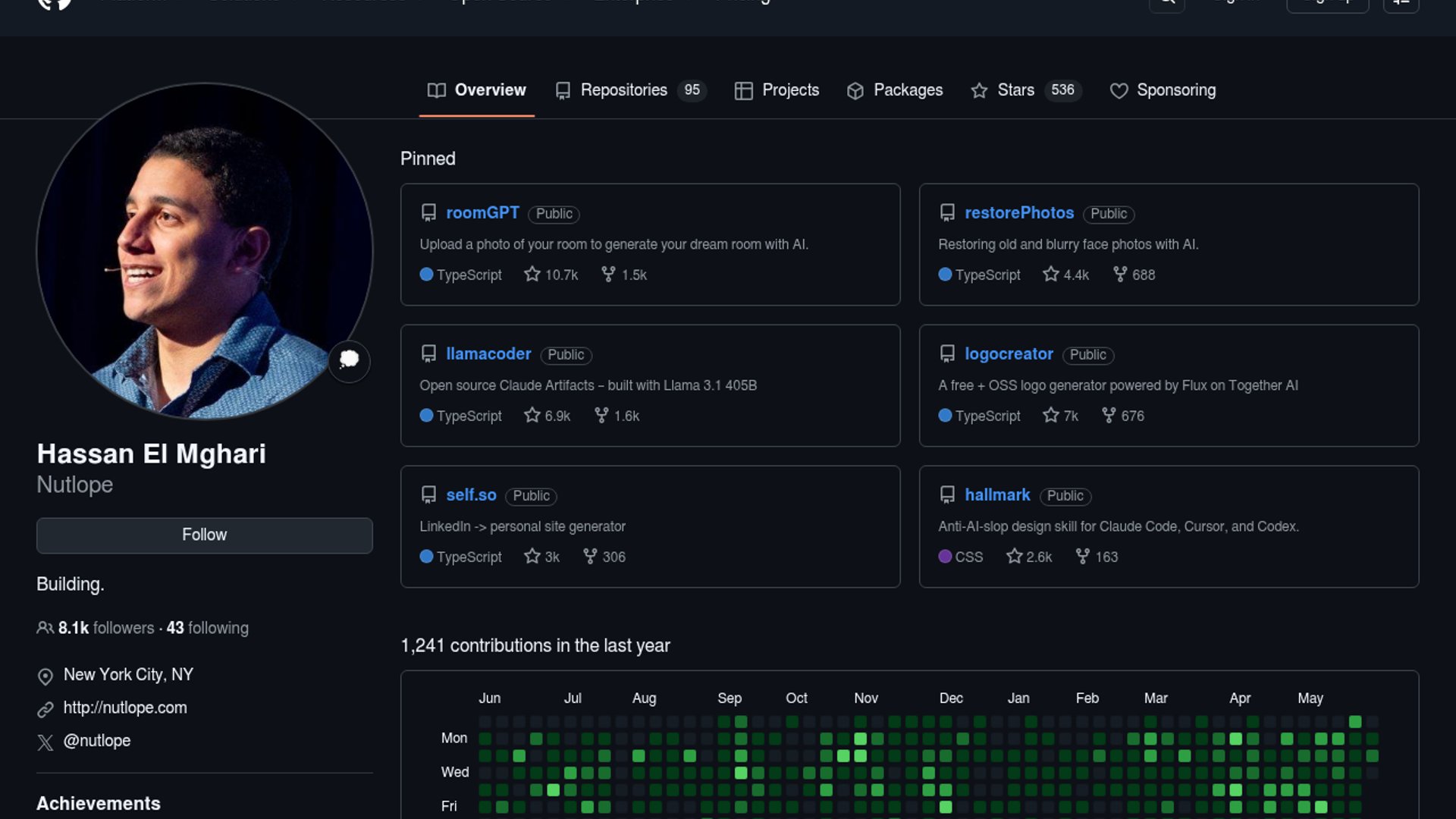This screenshot has width=1456, height=819.
Task: Open the llamacoder repository link
Action: (x=488, y=354)
